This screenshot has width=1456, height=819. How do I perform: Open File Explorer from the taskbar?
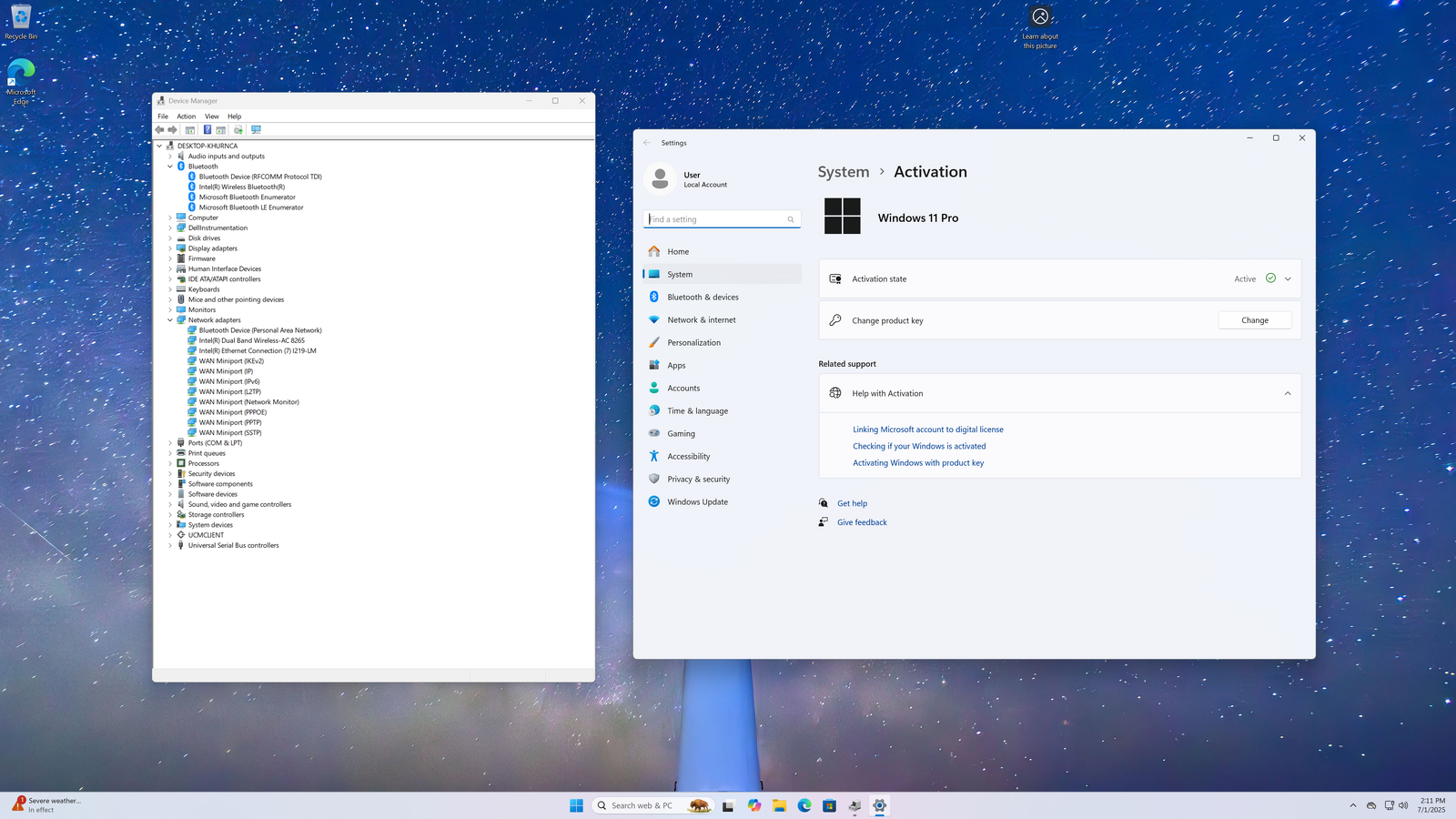pos(780,805)
